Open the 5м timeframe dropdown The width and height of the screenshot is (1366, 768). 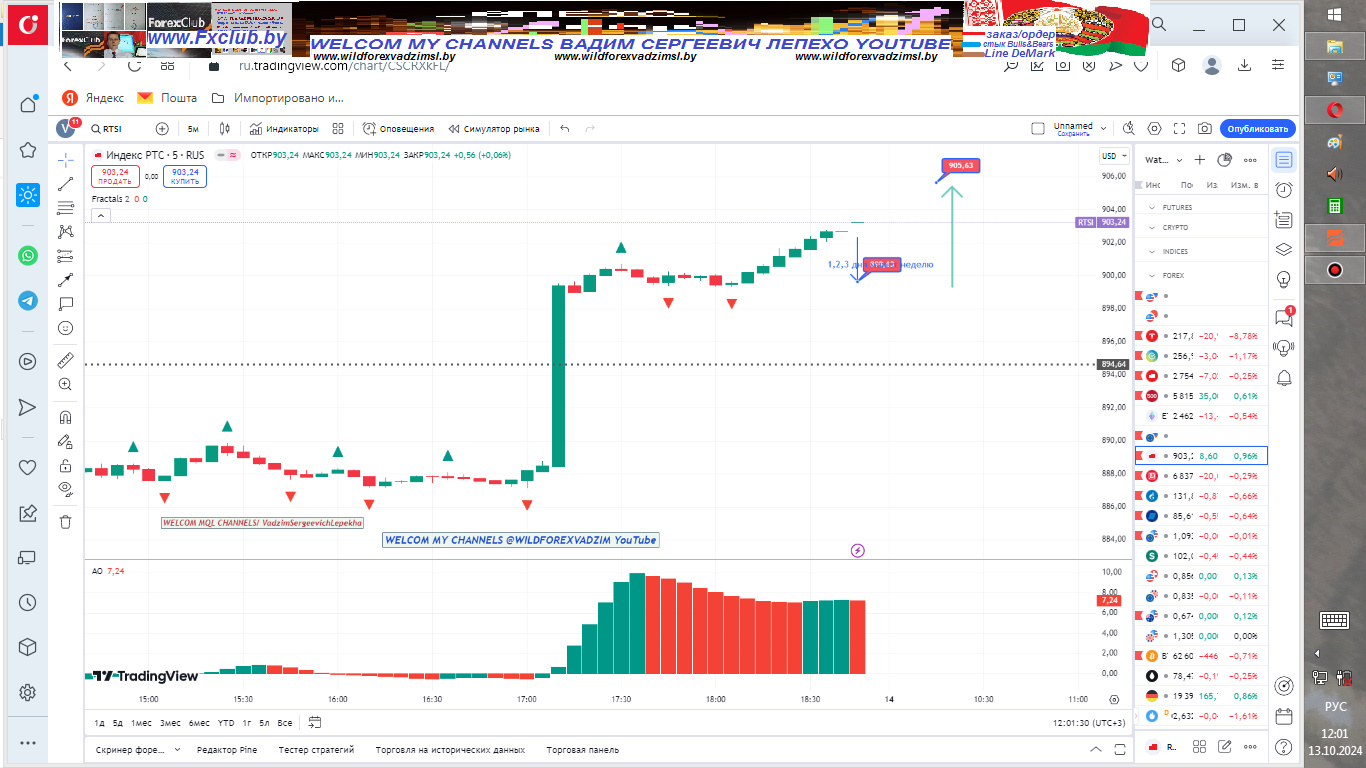(193, 129)
